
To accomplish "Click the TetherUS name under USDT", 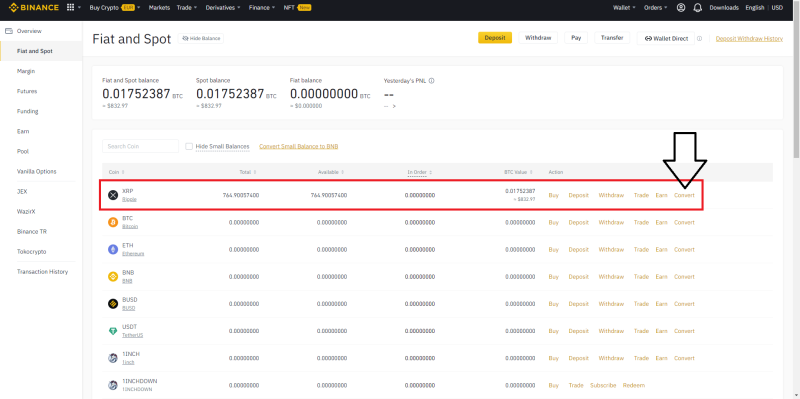I will coord(133,335).
